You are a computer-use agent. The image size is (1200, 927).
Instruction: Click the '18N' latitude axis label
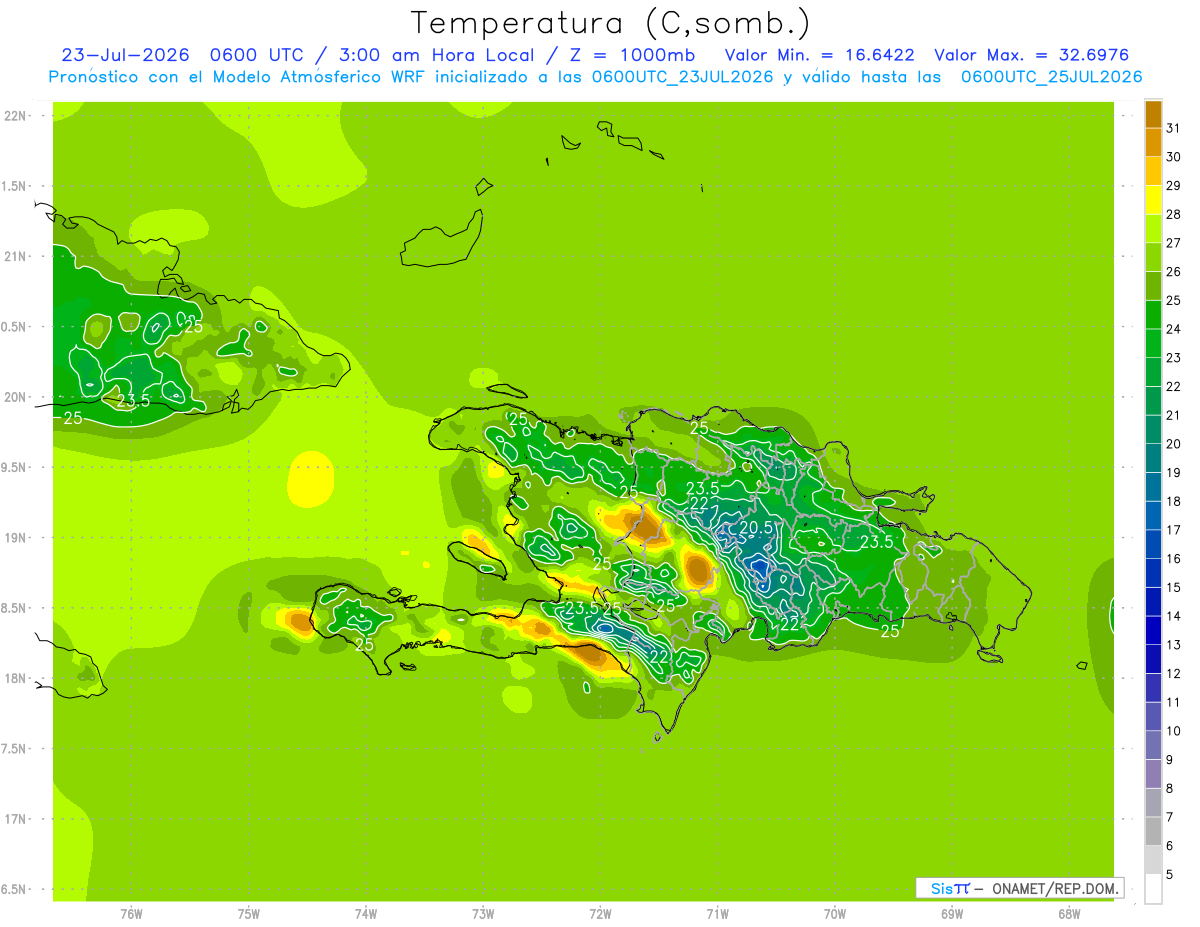click(15, 678)
